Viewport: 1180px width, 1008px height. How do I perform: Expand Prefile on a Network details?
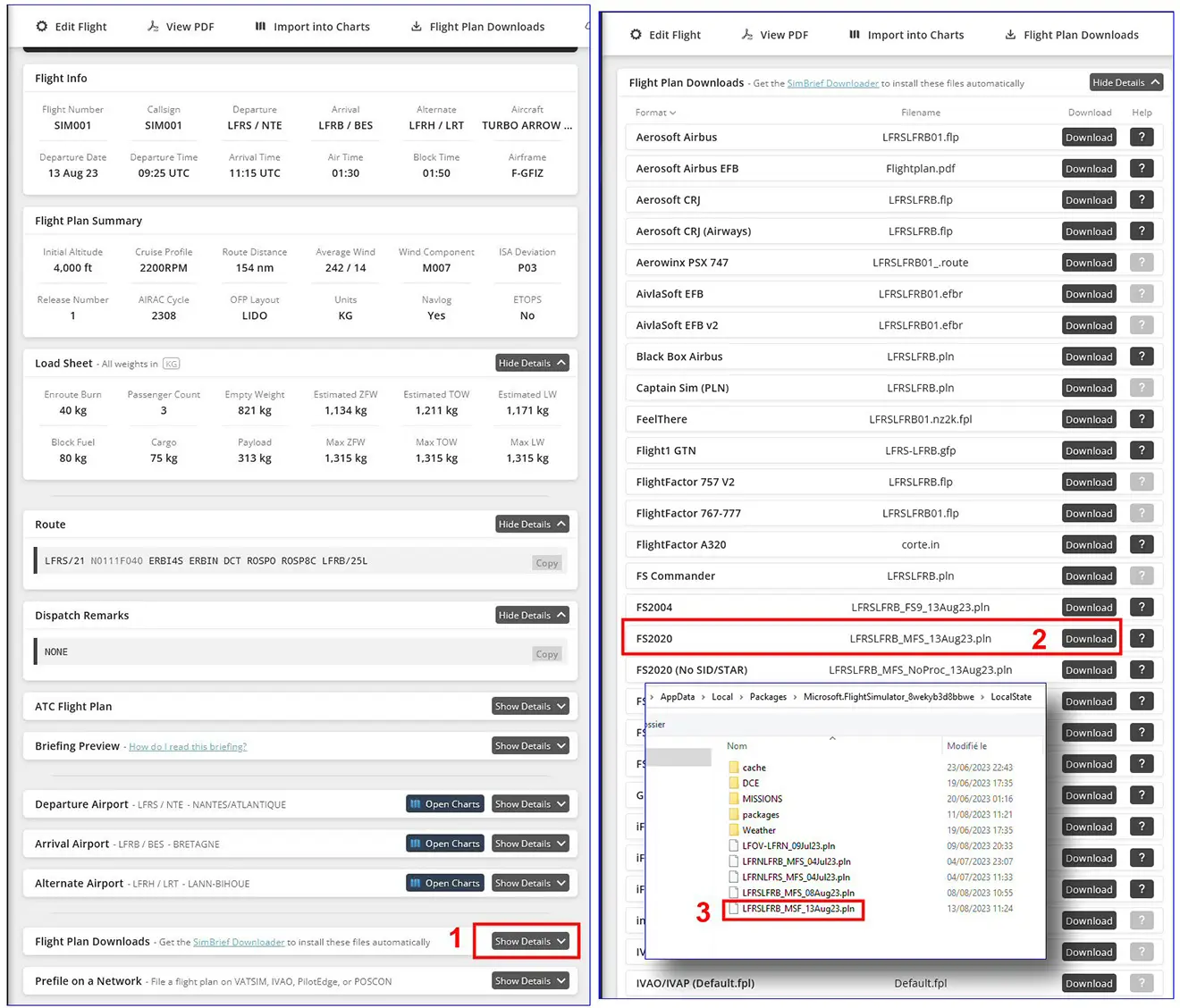530,980
